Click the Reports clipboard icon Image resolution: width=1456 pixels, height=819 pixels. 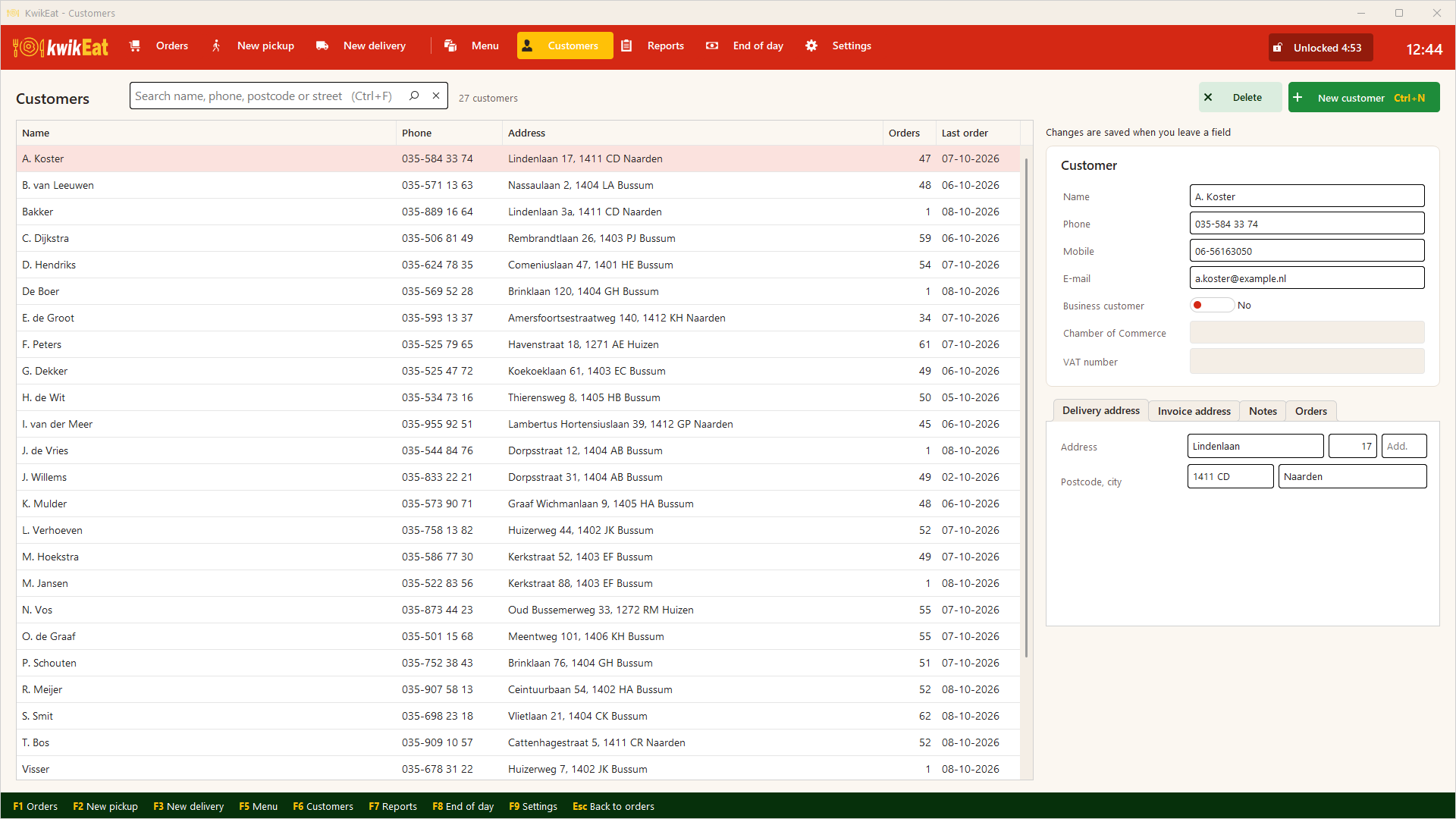point(626,46)
